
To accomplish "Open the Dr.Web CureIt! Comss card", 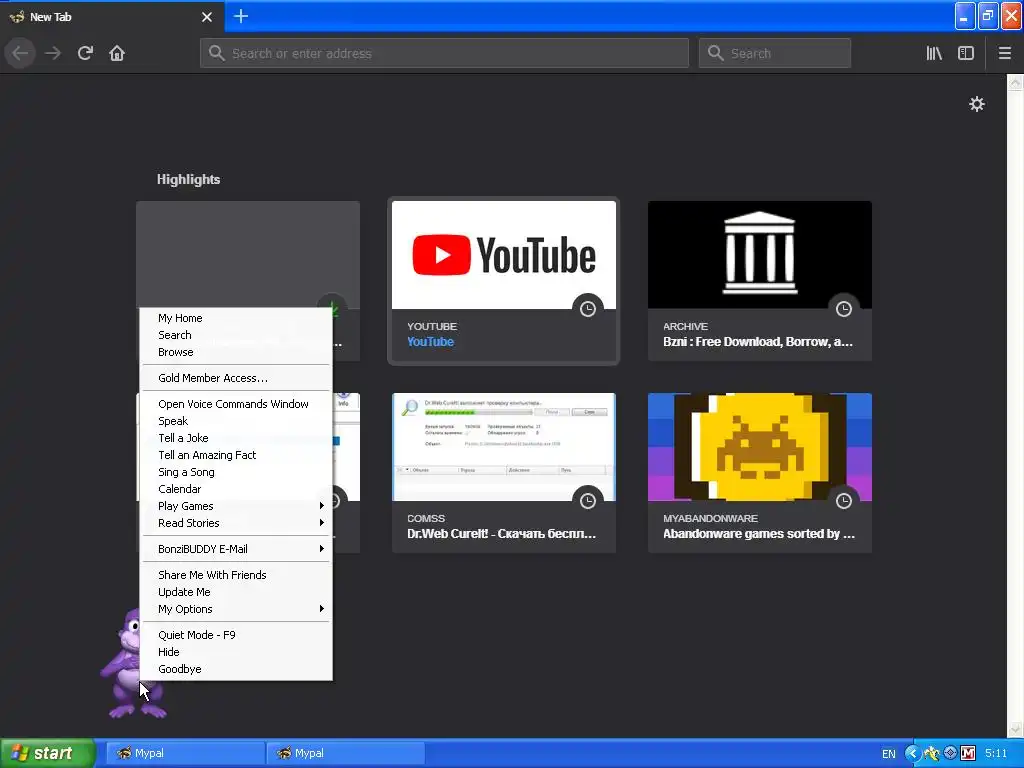I will pyautogui.click(x=504, y=473).
